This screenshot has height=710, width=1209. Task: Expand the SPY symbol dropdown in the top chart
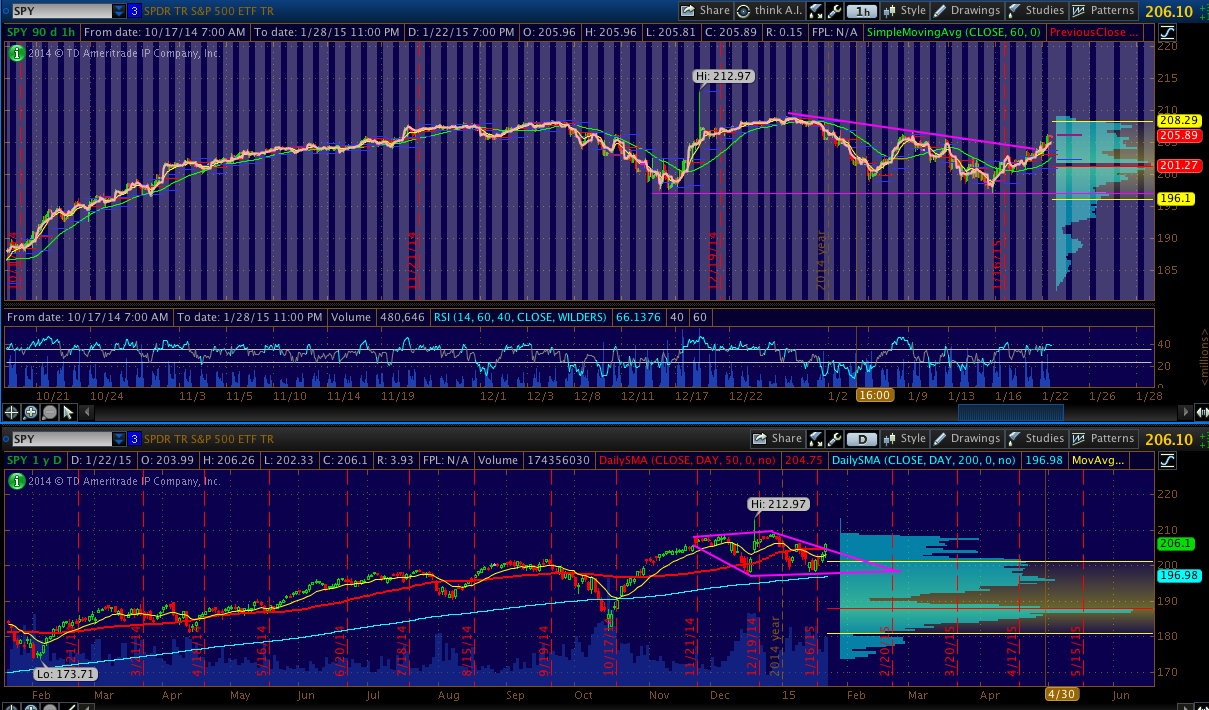tap(119, 11)
